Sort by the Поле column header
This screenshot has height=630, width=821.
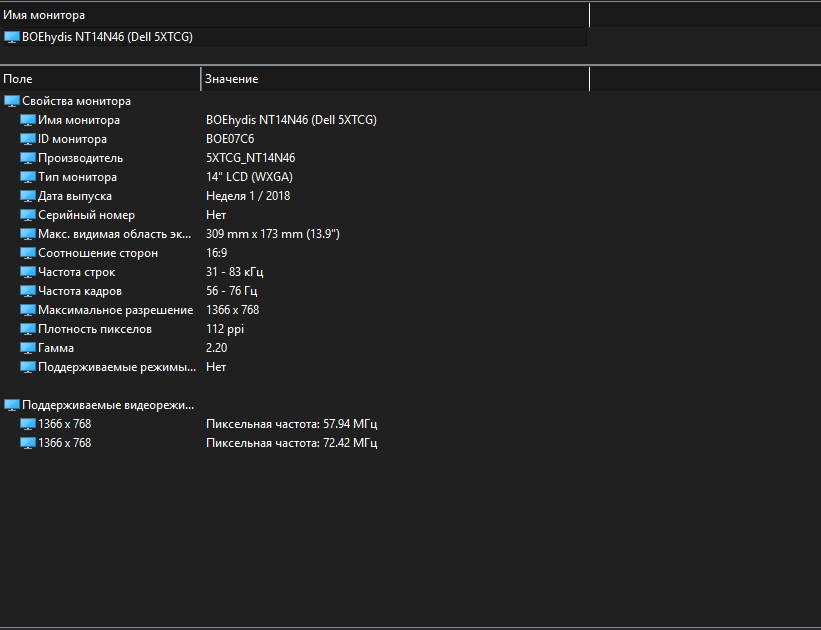(x=100, y=79)
